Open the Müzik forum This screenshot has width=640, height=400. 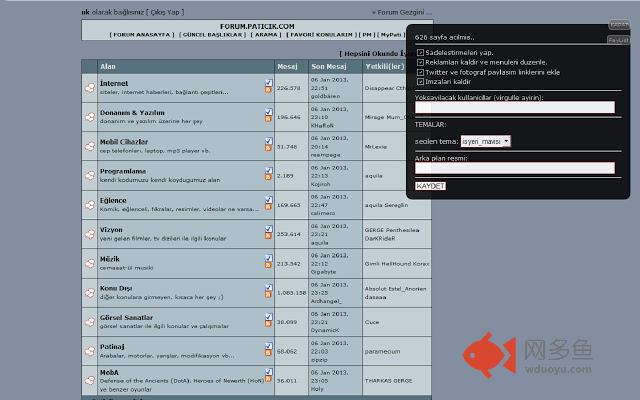110,259
